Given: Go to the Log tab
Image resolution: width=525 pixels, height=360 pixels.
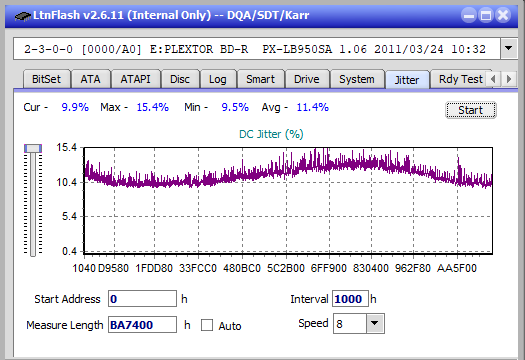Looking at the screenshot, I should pos(218,79).
